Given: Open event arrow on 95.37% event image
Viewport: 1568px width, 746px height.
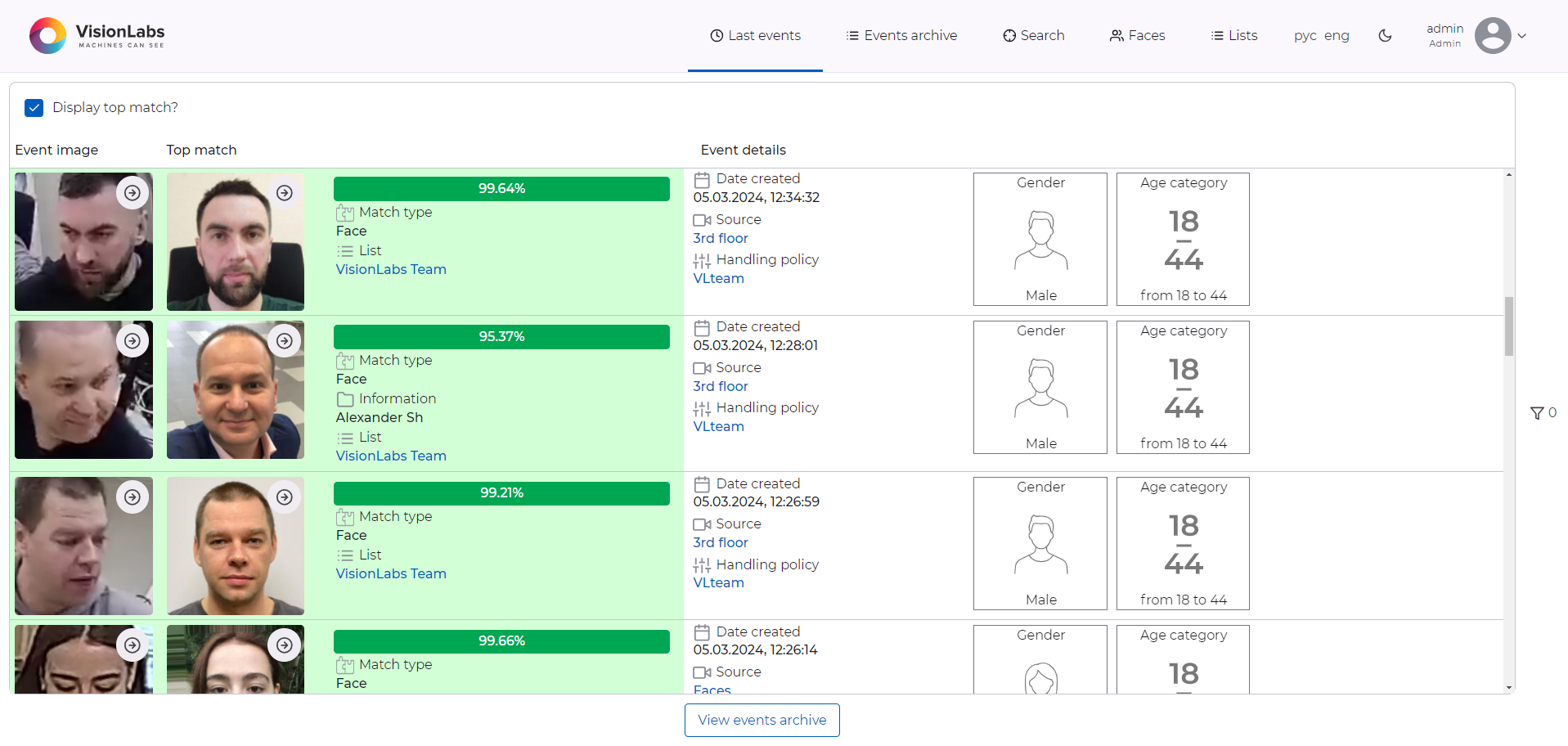Looking at the screenshot, I should [x=133, y=341].
